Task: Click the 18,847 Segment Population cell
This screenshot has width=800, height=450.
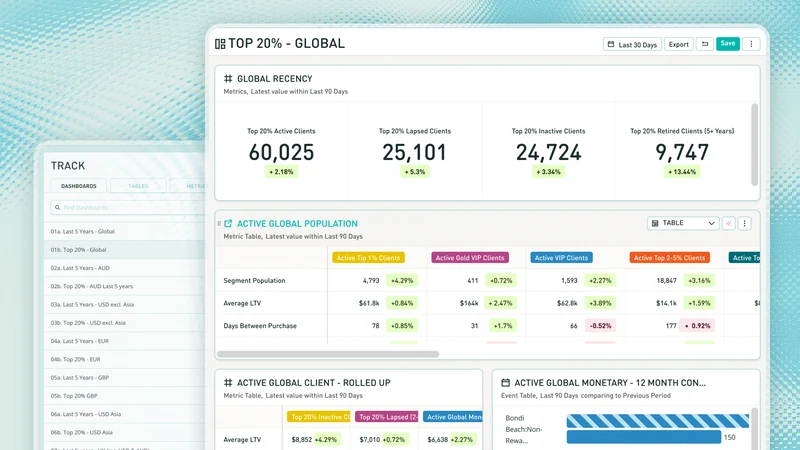Action: [x=666, y=281]
